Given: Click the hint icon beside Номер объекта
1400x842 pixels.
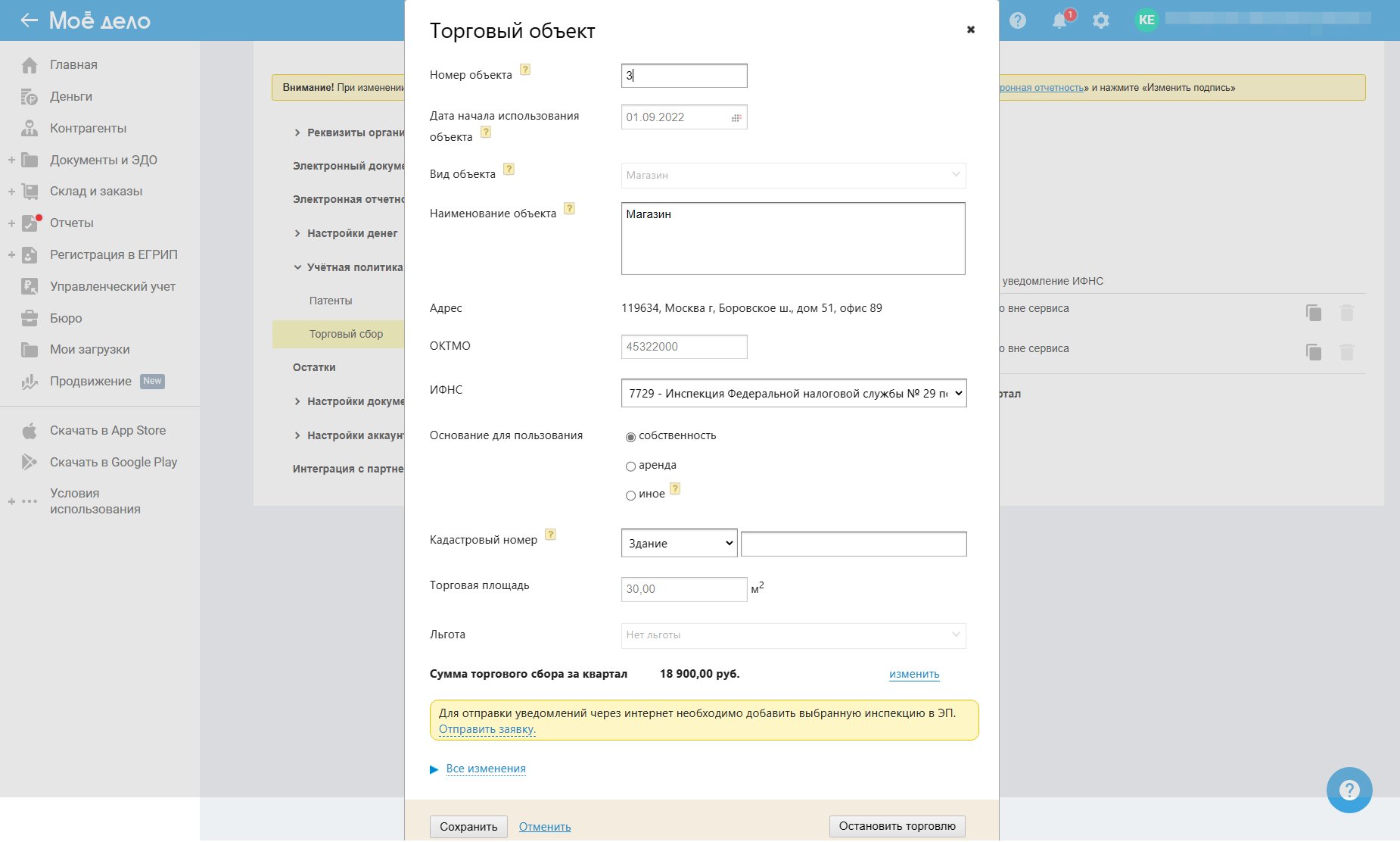Looking at the screenshot, I should click(x=525, y=70).
